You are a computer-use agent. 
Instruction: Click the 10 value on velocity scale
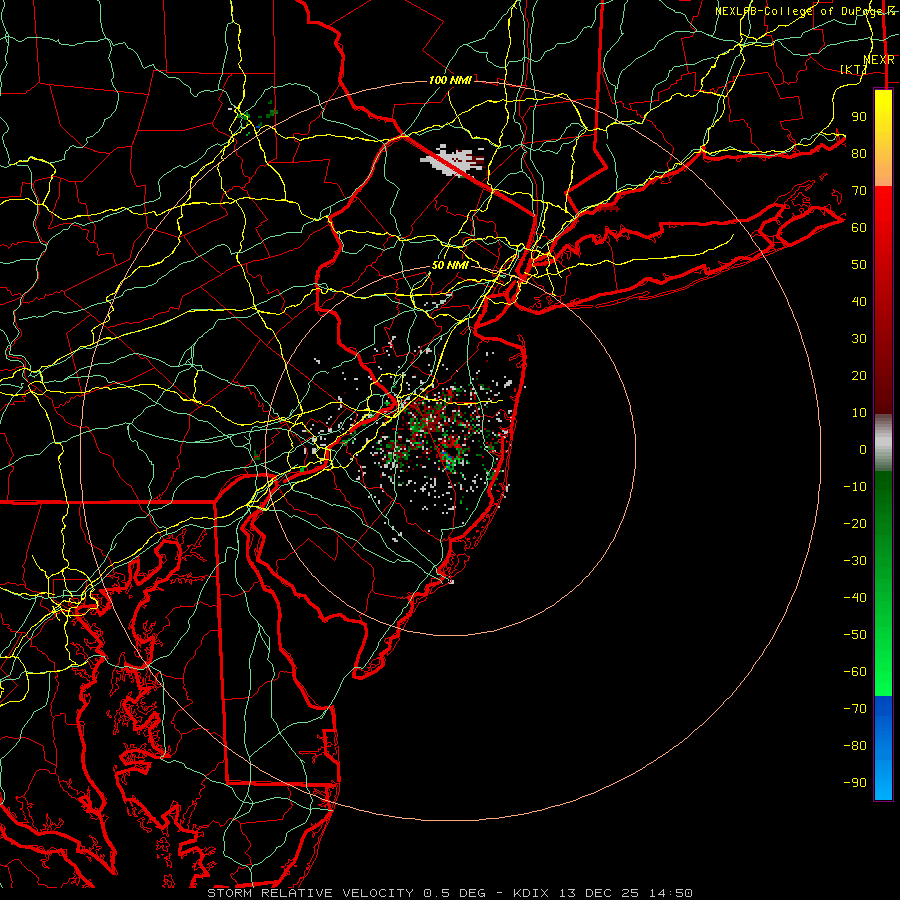[x=859, y=413]
